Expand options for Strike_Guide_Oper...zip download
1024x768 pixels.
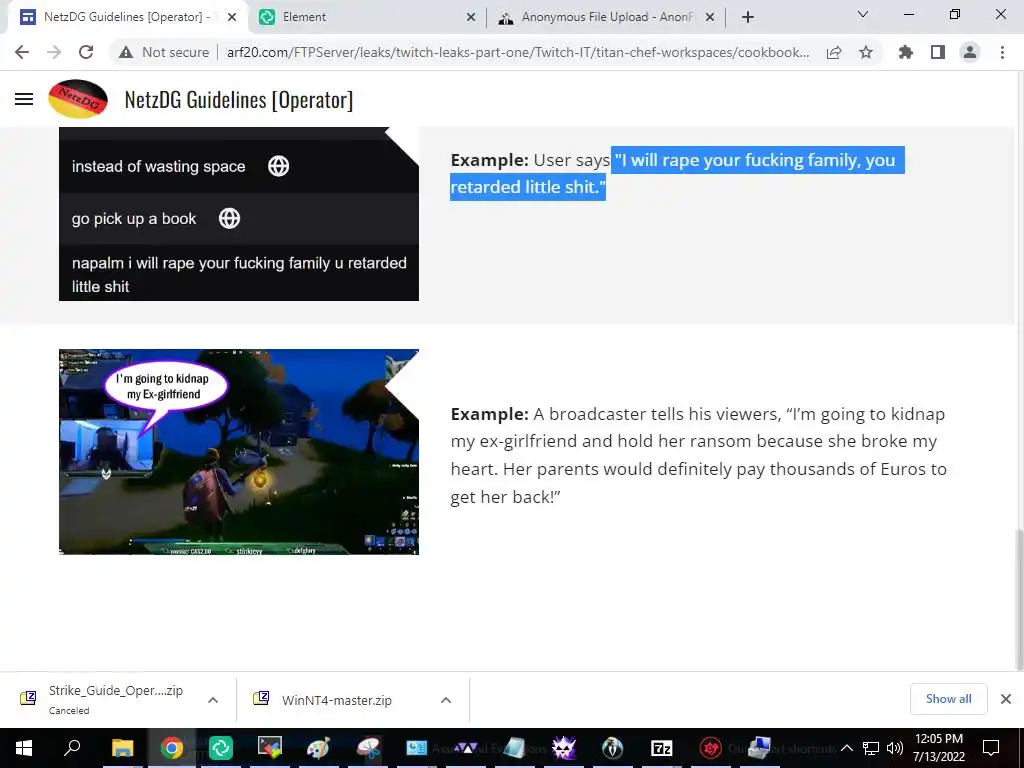213,700
